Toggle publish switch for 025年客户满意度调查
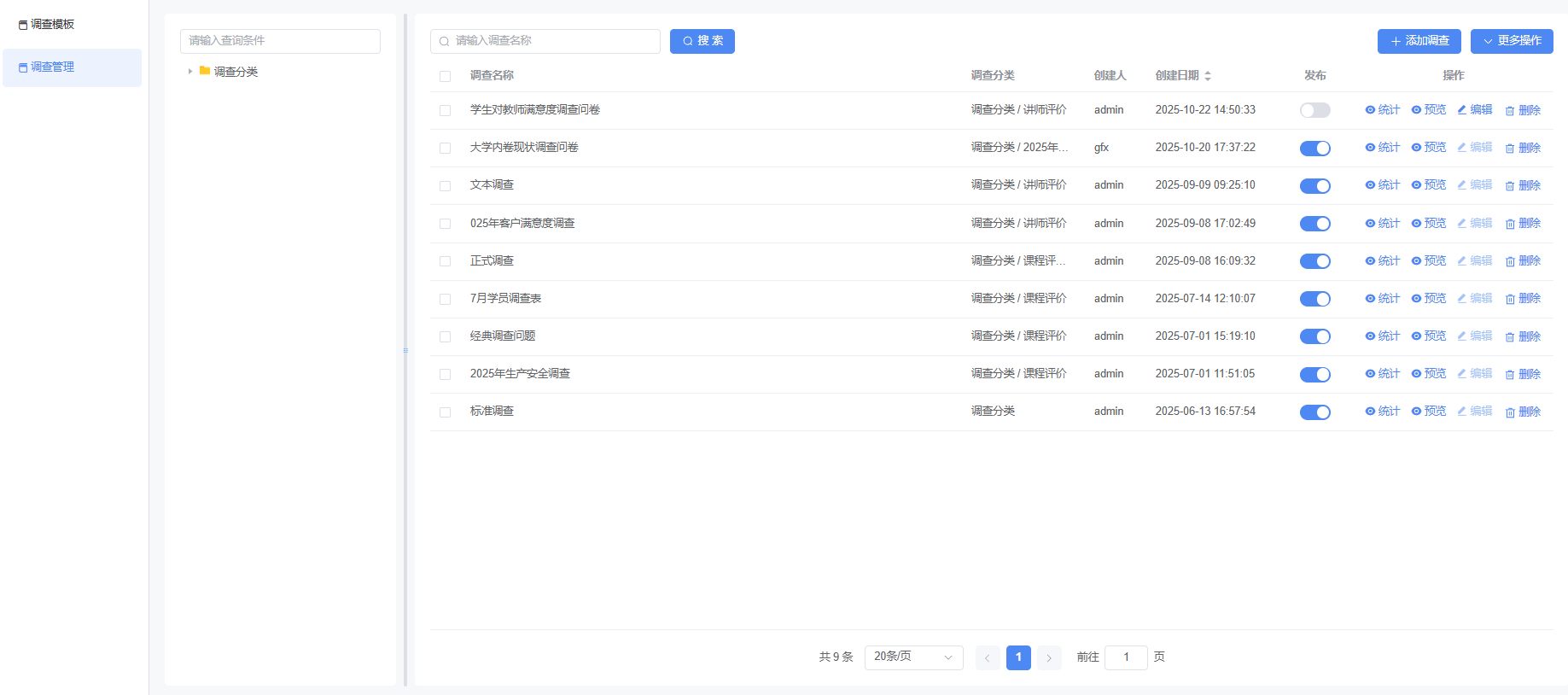Screen dimensions: 1568x695 pos(1314,224)
